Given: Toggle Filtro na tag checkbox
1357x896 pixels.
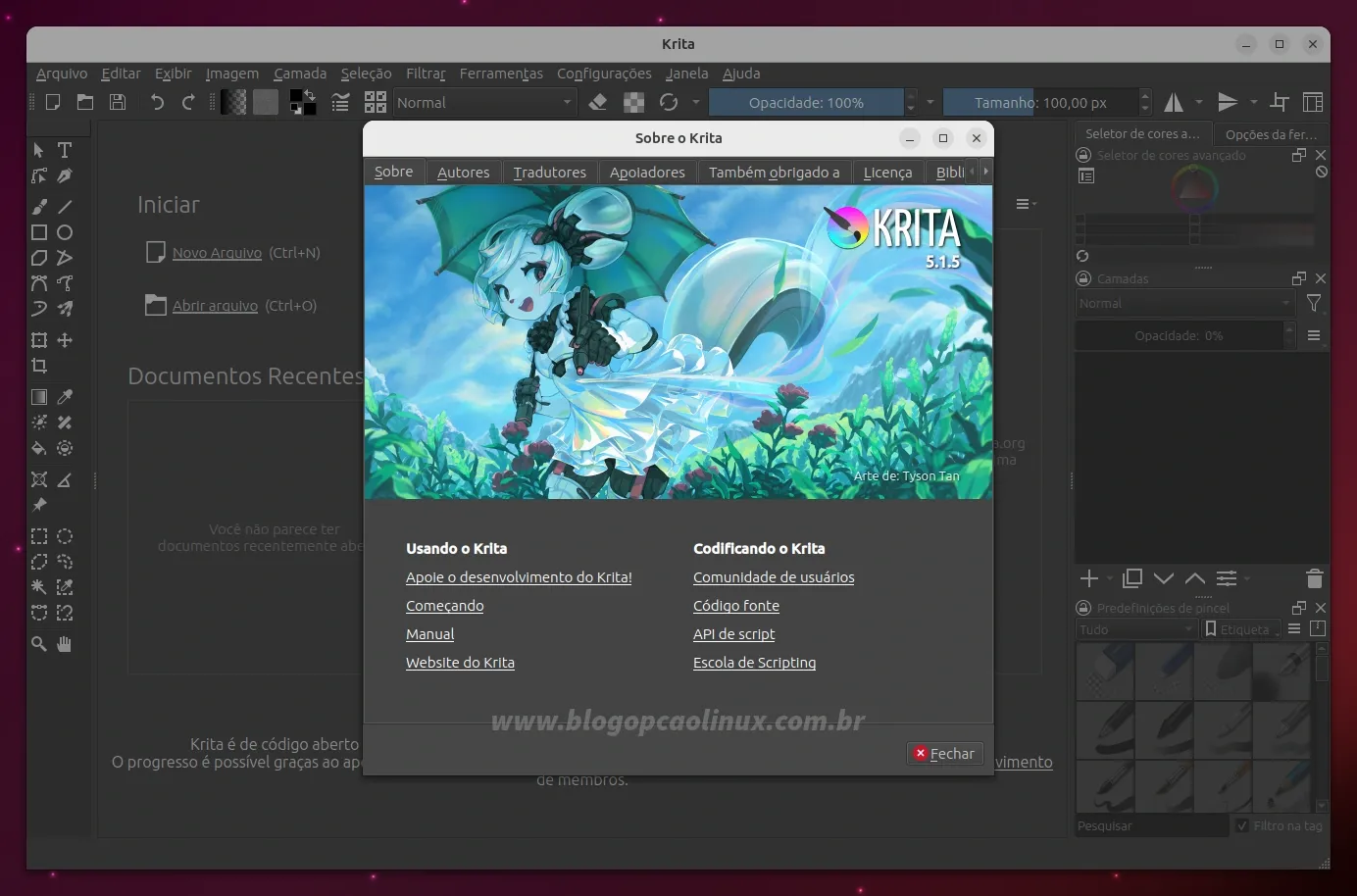Looking at the screenshot, I should click(x=1242, y=825).
